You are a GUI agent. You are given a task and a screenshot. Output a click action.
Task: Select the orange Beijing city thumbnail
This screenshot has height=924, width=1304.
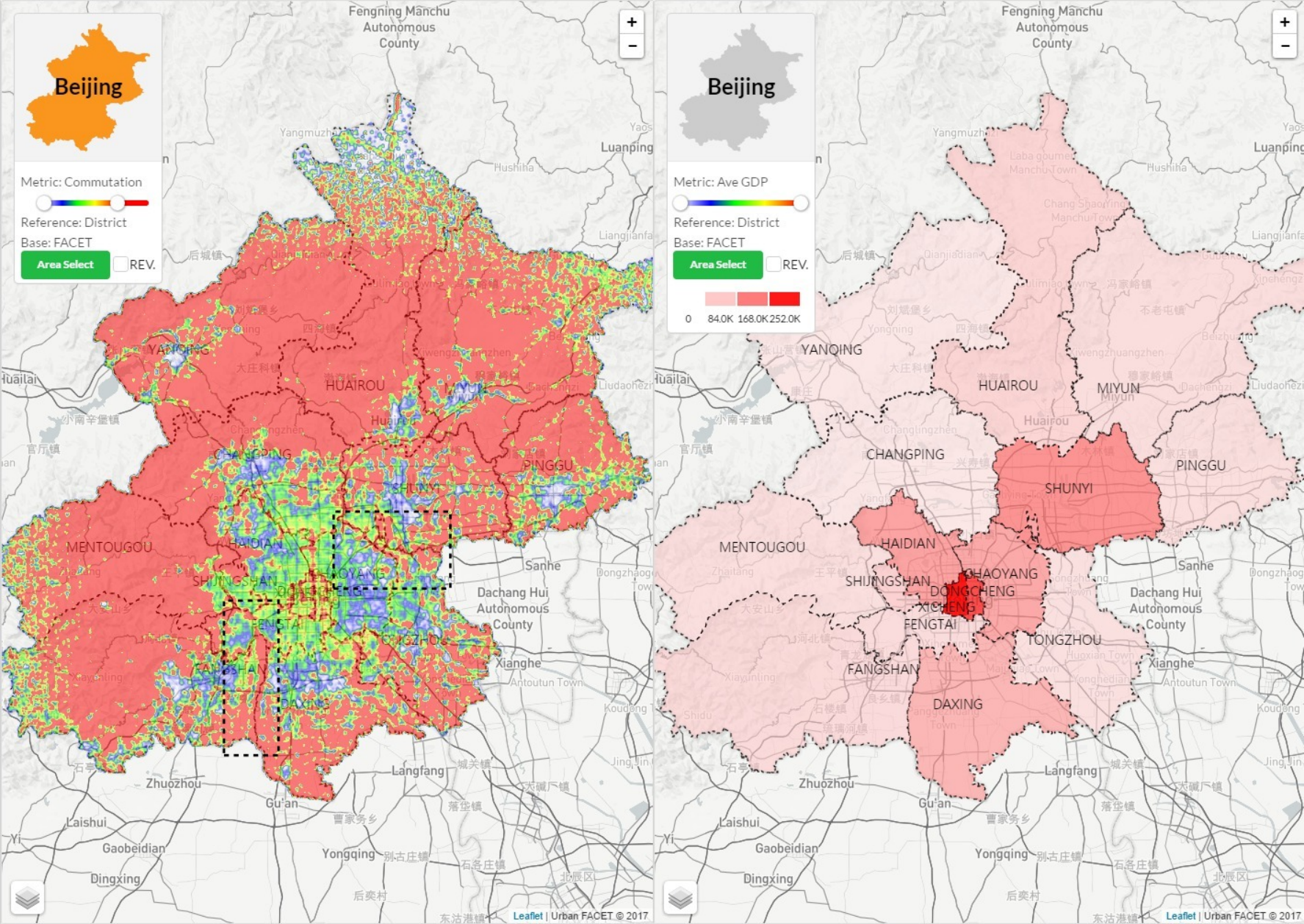tap(88, 87)
